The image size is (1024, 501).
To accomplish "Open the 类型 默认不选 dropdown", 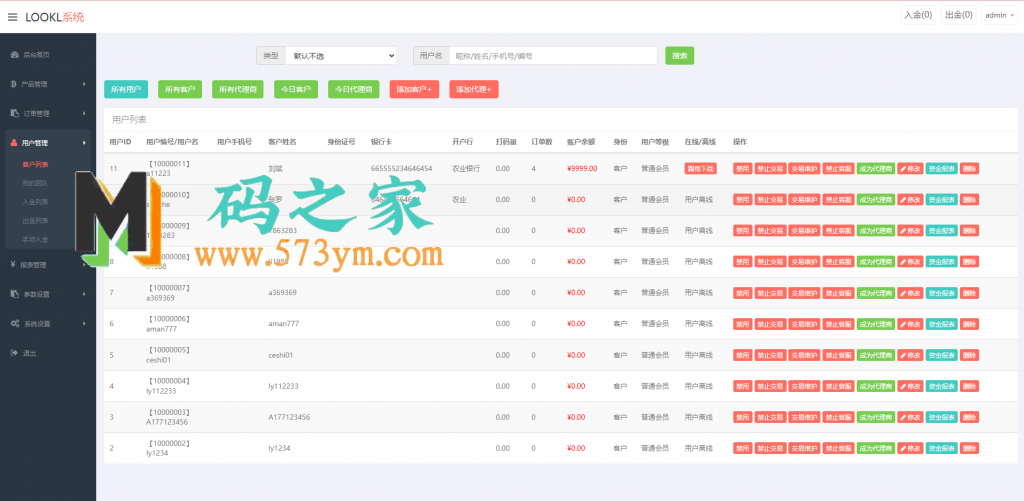I will tap(340, 56).
